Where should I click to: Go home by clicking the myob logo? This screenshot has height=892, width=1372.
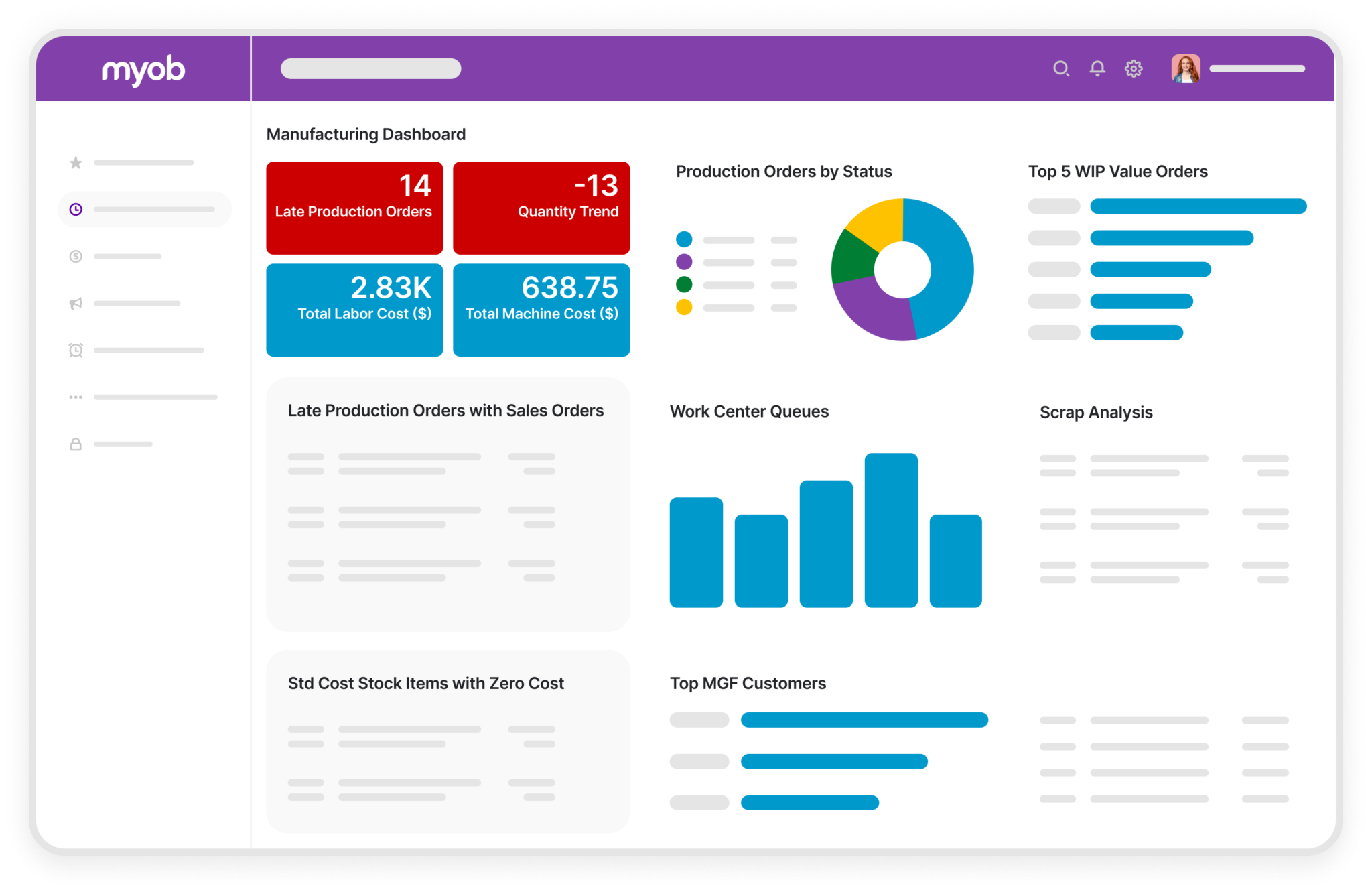click(144, 69)
